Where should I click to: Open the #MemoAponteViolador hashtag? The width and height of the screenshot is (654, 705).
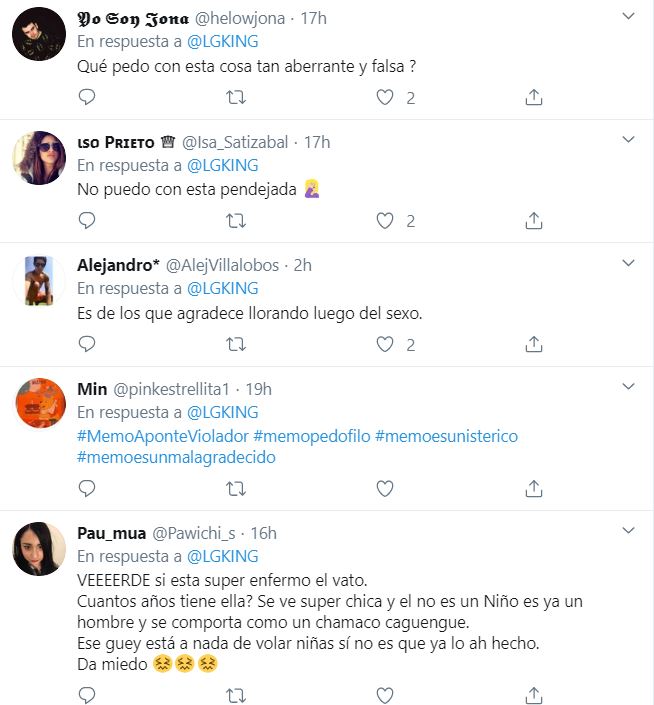pyautogui.click(x=162, y=437)
